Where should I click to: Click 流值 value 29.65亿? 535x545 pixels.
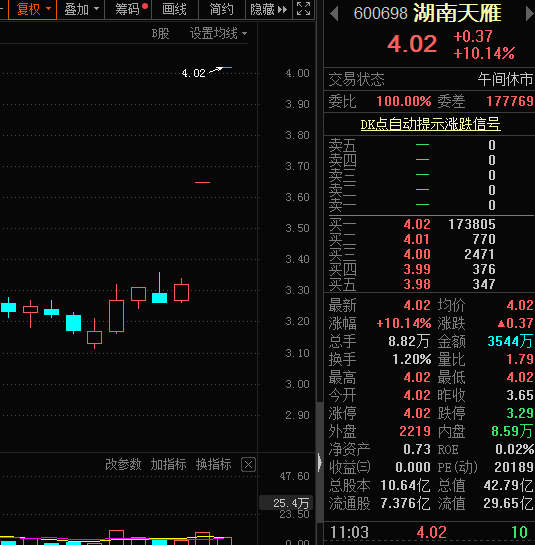pyautogui.click(x=508, y=503)
